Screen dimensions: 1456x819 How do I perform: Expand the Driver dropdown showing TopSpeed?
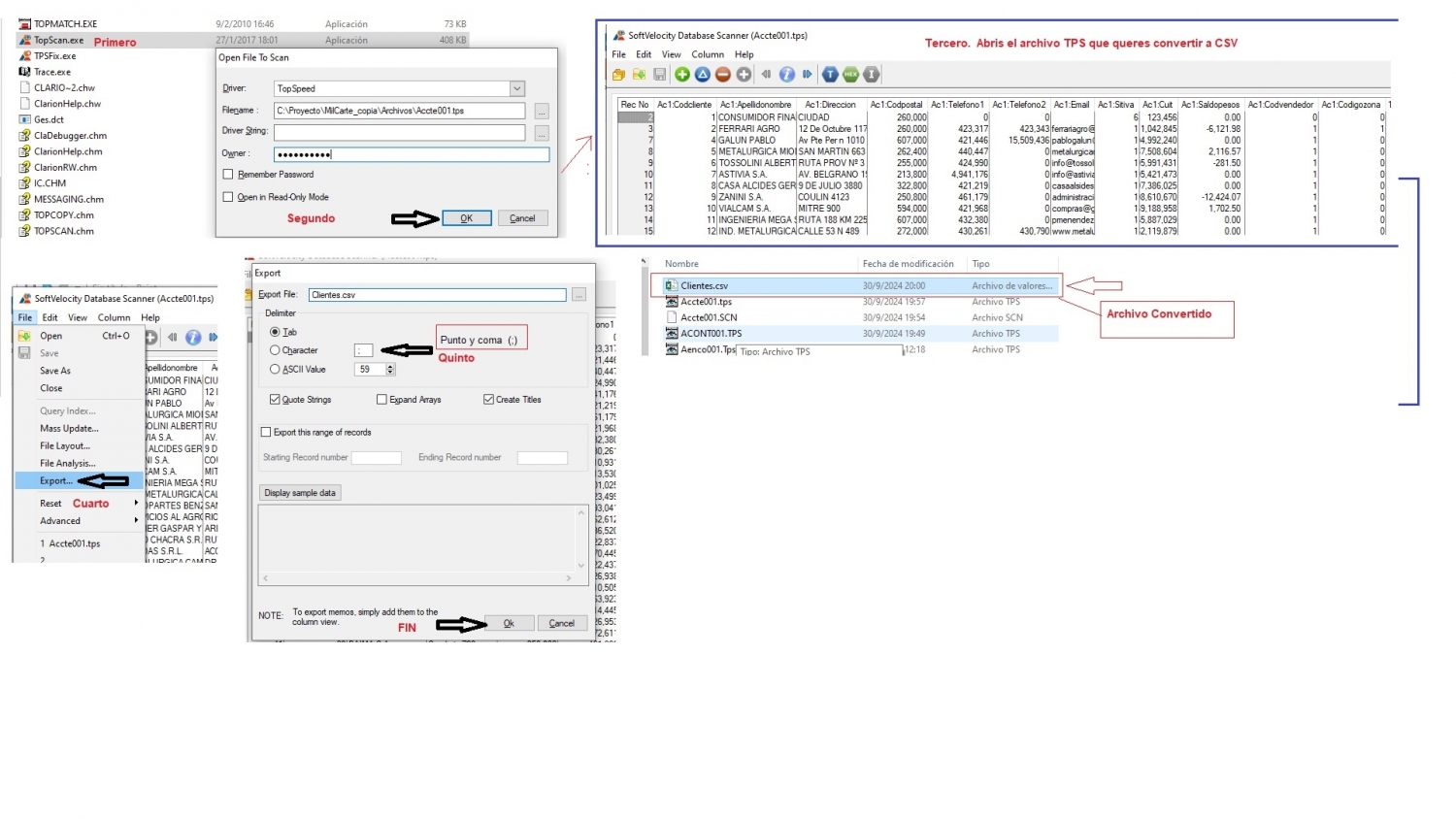(x=517, y=88)
